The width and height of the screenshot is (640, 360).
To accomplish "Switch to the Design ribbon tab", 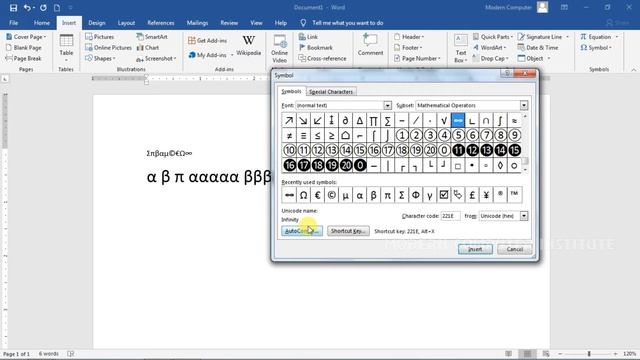I will (x=97, y=23).
